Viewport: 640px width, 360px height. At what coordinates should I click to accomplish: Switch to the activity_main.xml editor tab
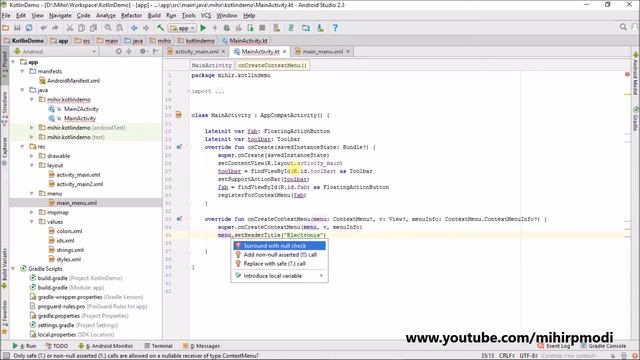point(197,52)
